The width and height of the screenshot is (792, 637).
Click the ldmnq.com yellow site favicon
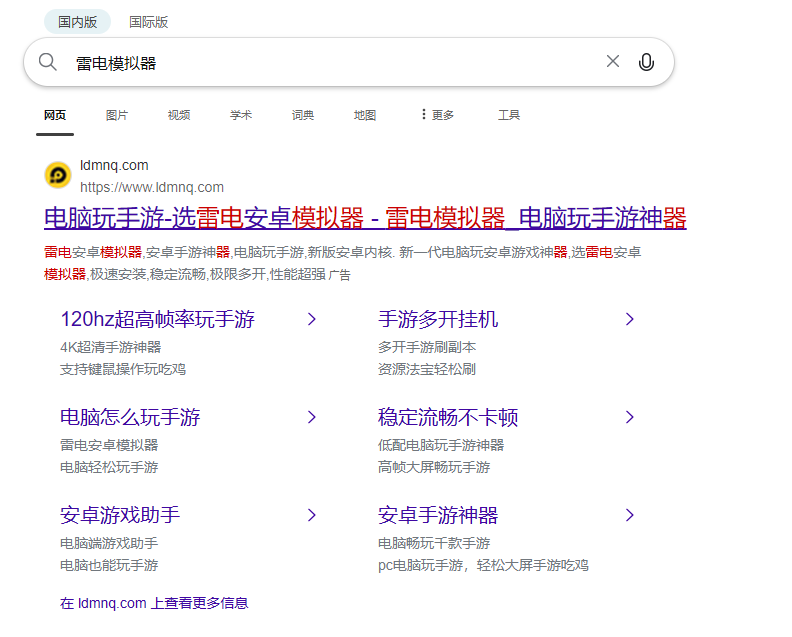58,175
